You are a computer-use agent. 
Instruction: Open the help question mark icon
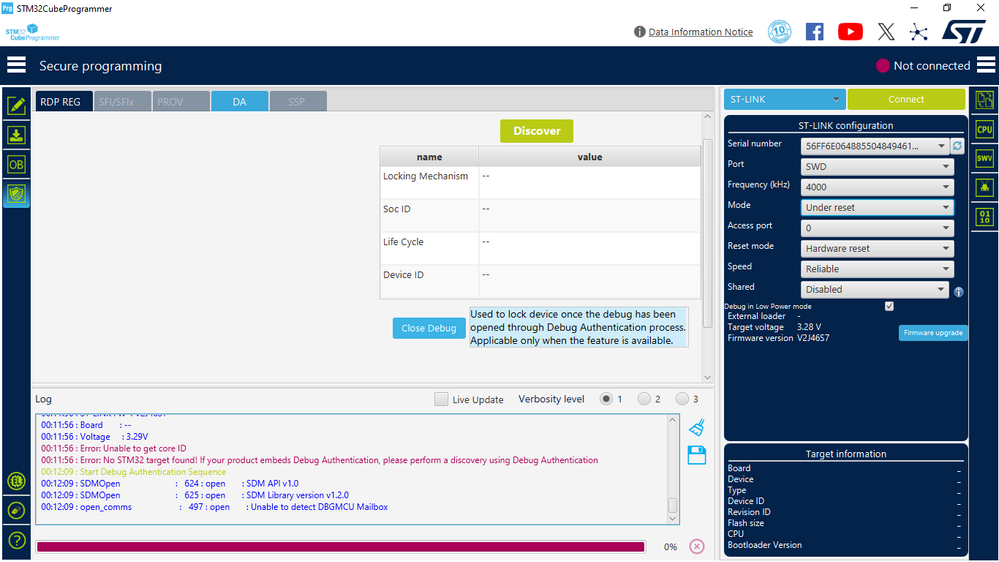[x=16, y=540]
